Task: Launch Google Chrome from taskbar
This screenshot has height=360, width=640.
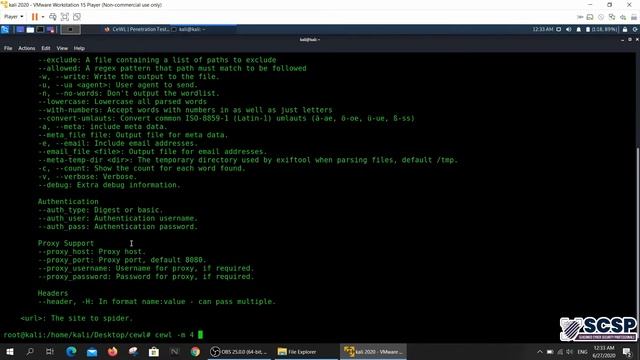Action: 195,351
